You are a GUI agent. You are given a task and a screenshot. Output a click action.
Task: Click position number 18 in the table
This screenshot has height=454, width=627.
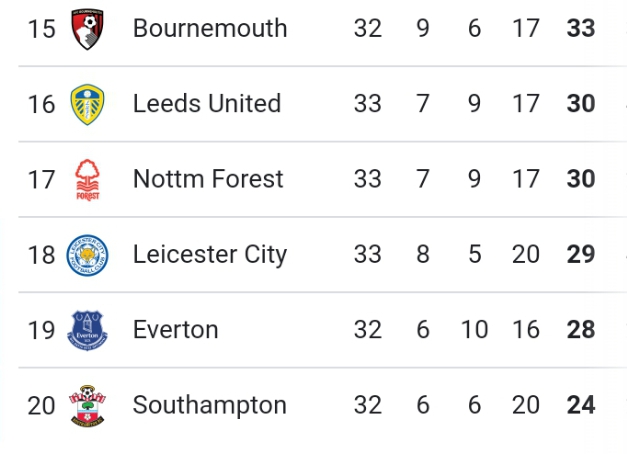pos(42,255)
